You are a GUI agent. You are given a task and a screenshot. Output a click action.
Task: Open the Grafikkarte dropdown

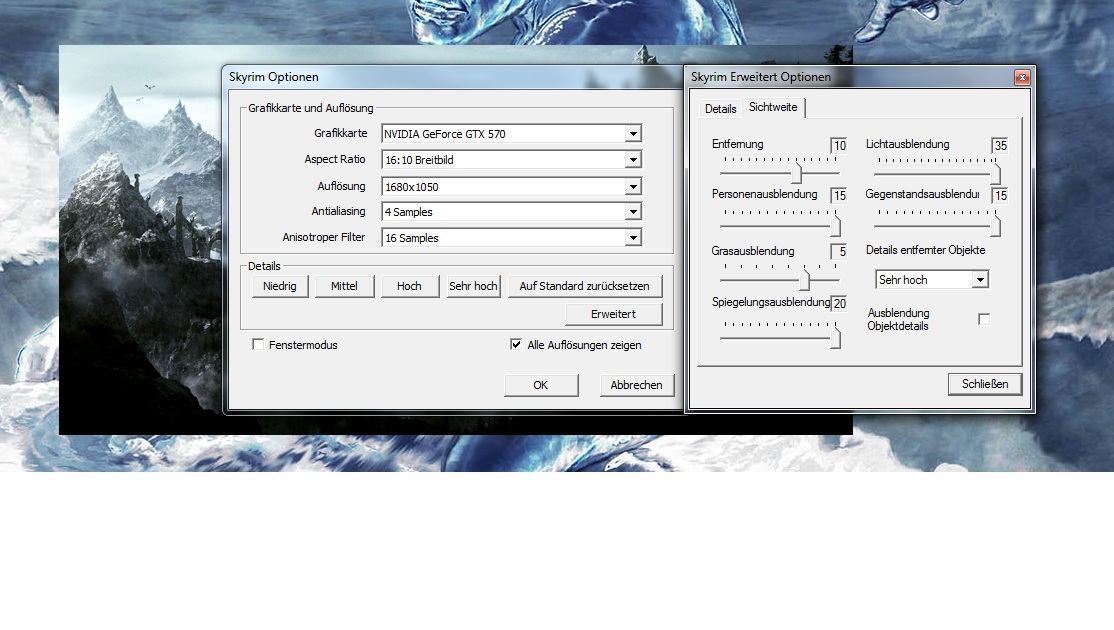[512, 134]
